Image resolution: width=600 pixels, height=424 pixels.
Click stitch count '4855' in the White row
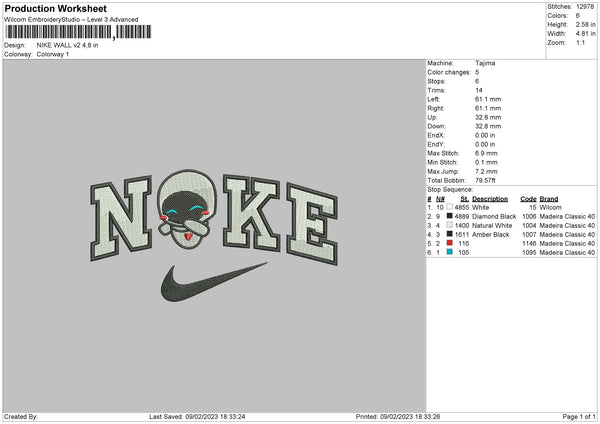(461, 207)
